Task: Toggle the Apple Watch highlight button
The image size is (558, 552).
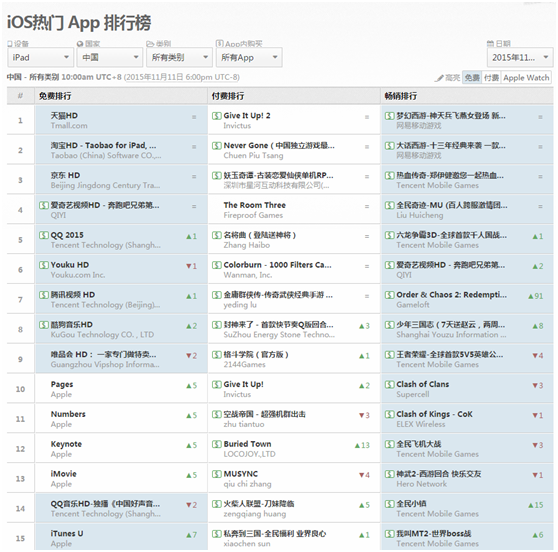Action: pyautogui.click(x=526, y=78)
